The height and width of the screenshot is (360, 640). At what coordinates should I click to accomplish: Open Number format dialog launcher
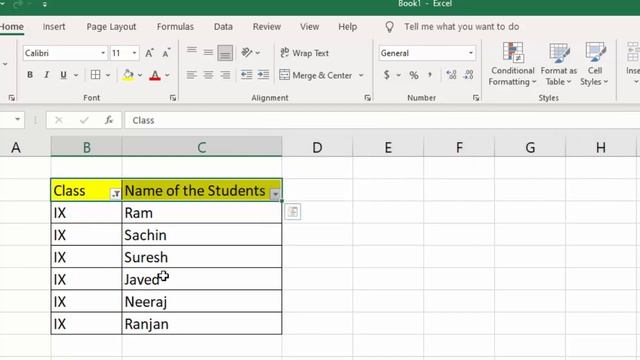[x=476, y=98]
